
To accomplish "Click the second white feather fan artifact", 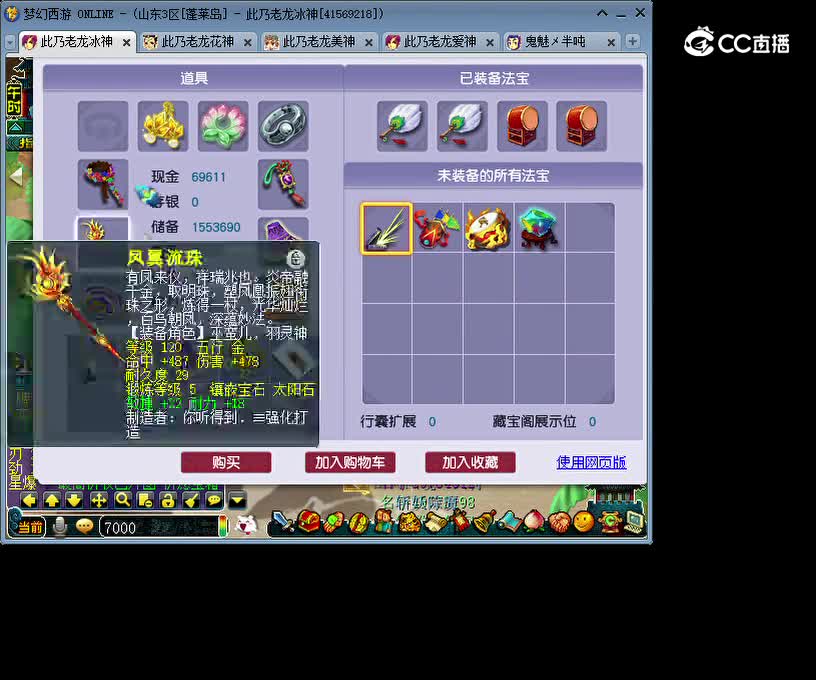I will click(x=462, y=126).
